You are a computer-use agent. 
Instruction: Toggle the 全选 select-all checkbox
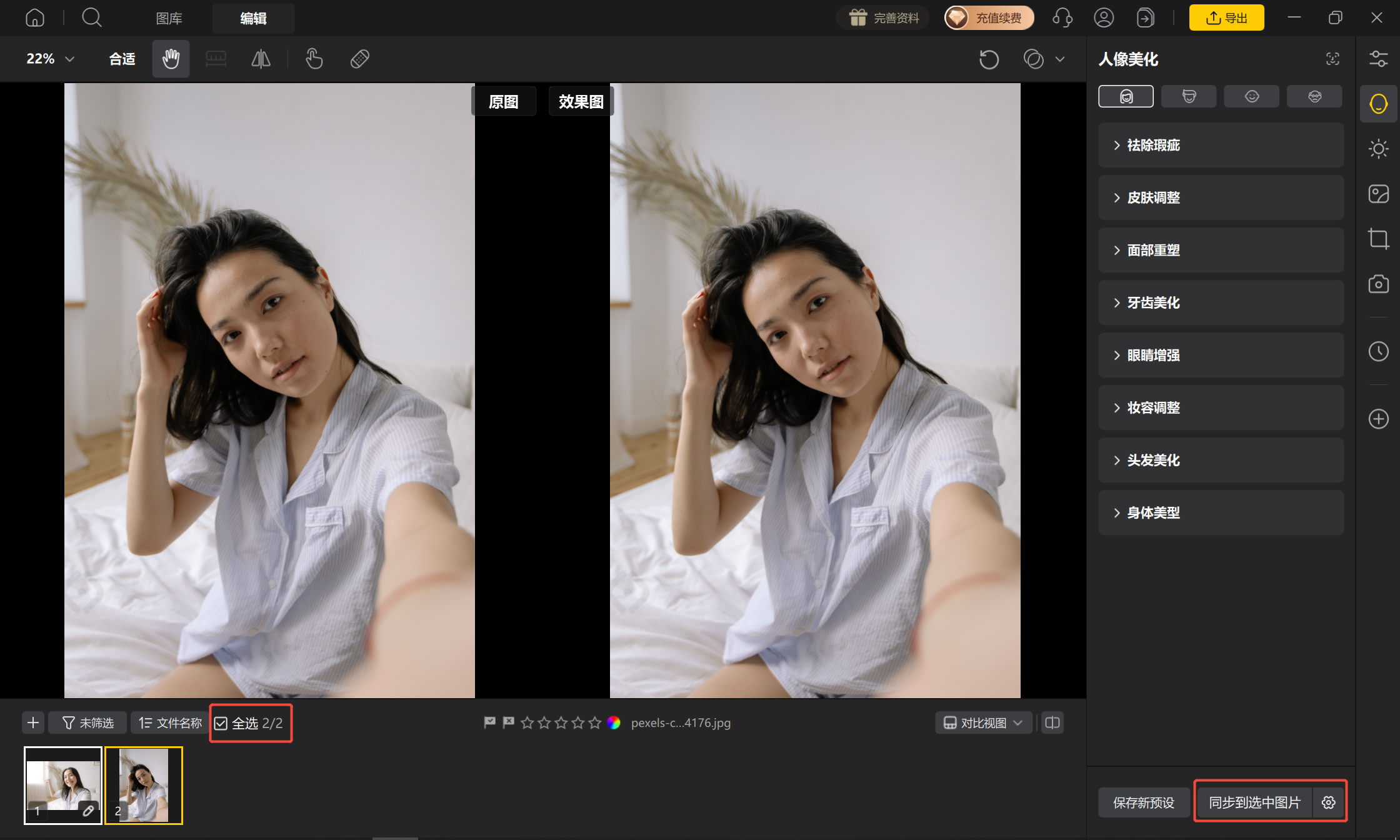[x=221, y=723]
